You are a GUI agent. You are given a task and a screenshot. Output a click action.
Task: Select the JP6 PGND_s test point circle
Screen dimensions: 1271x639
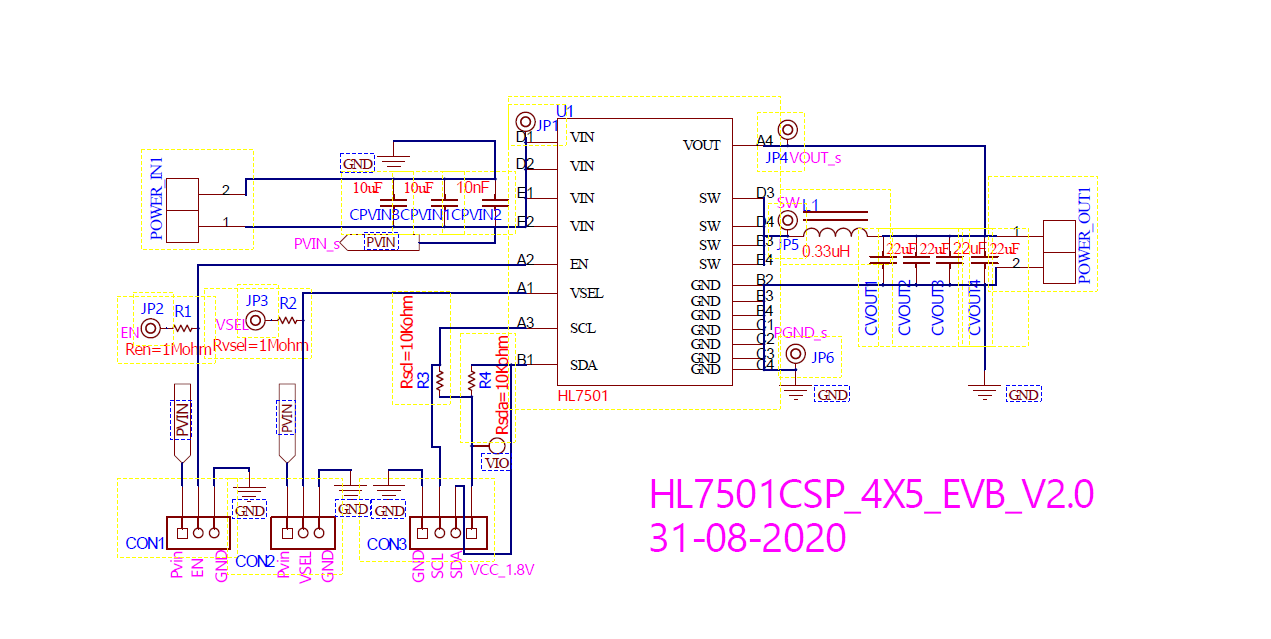[796, 354]
